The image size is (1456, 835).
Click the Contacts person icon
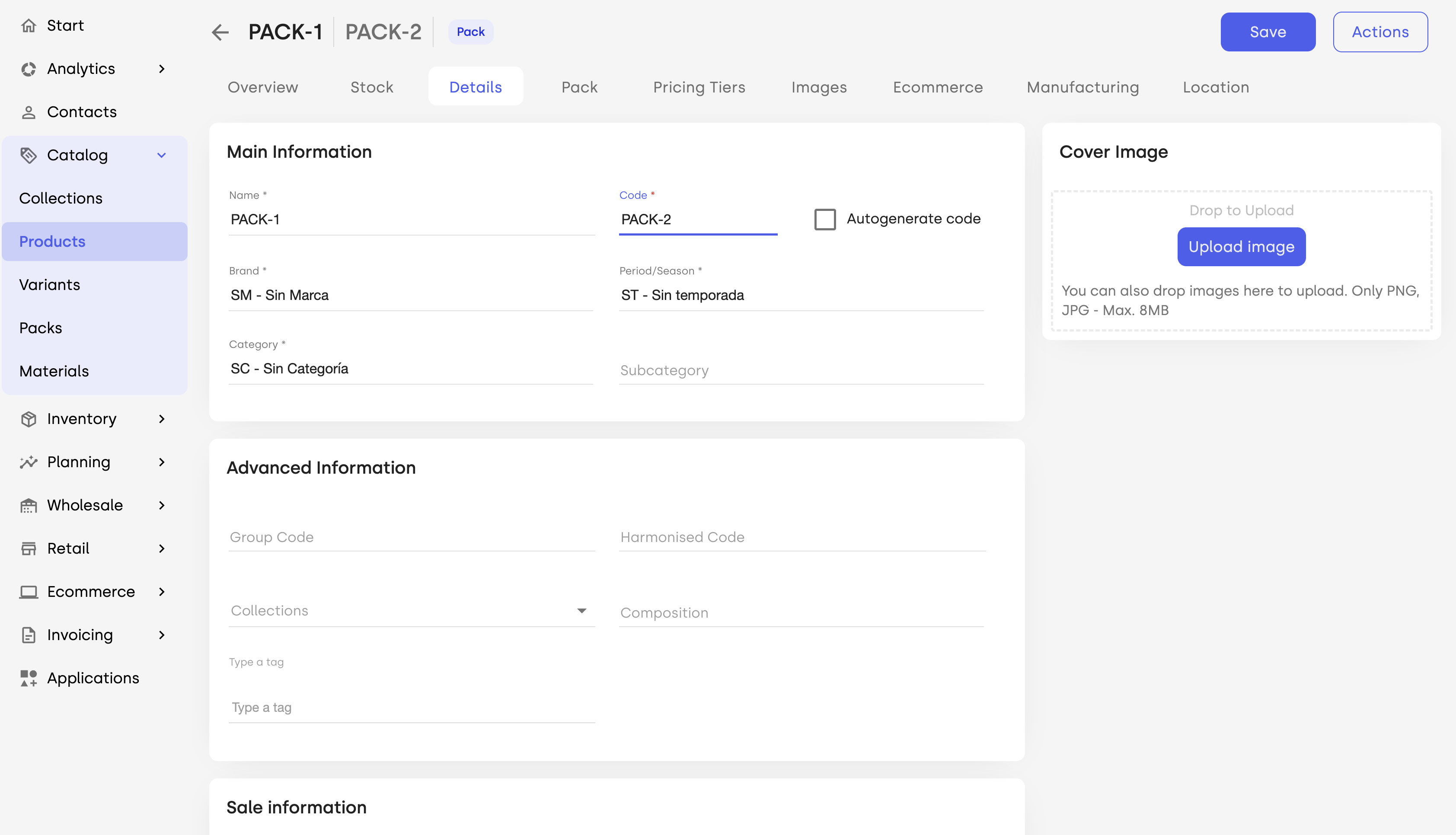pos(29,112)
